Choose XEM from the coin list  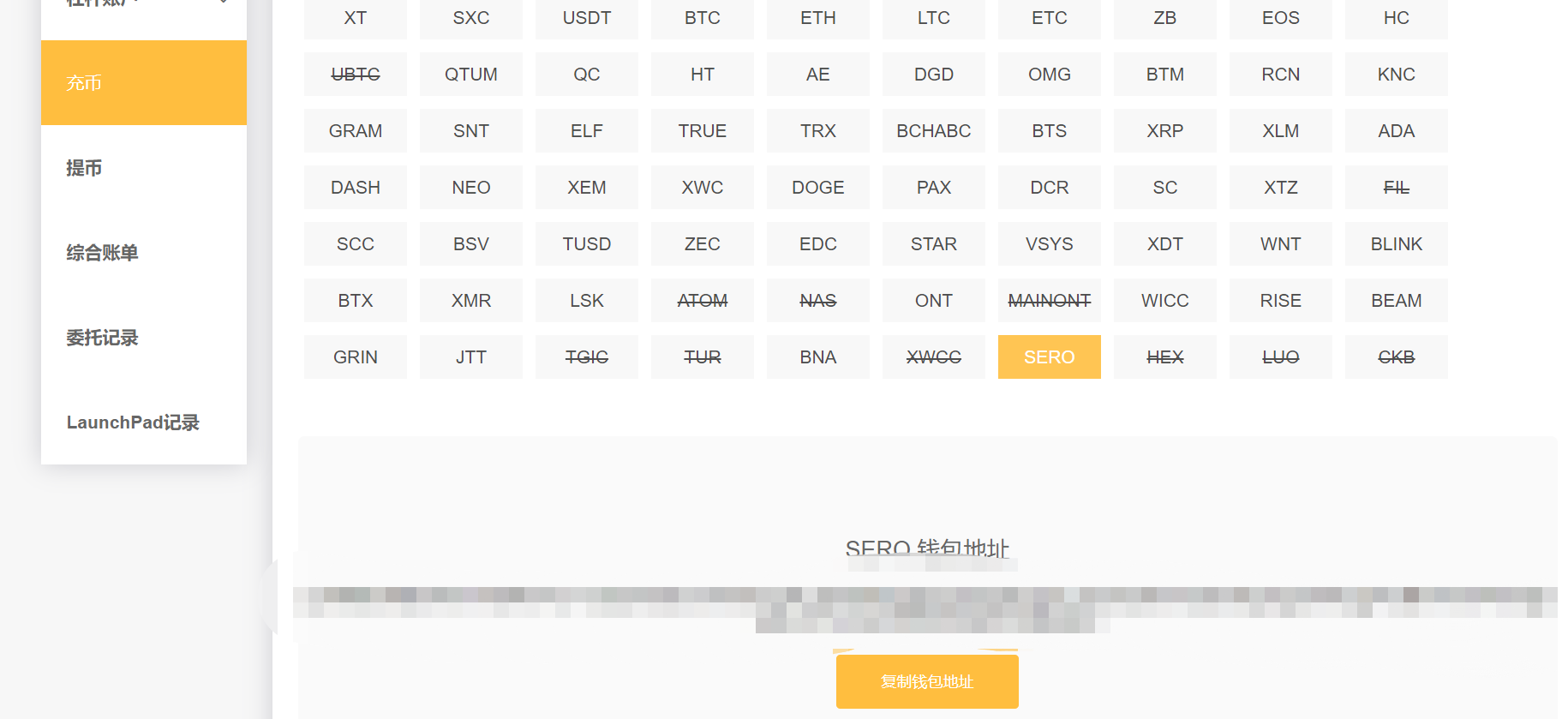coord(587,188)
